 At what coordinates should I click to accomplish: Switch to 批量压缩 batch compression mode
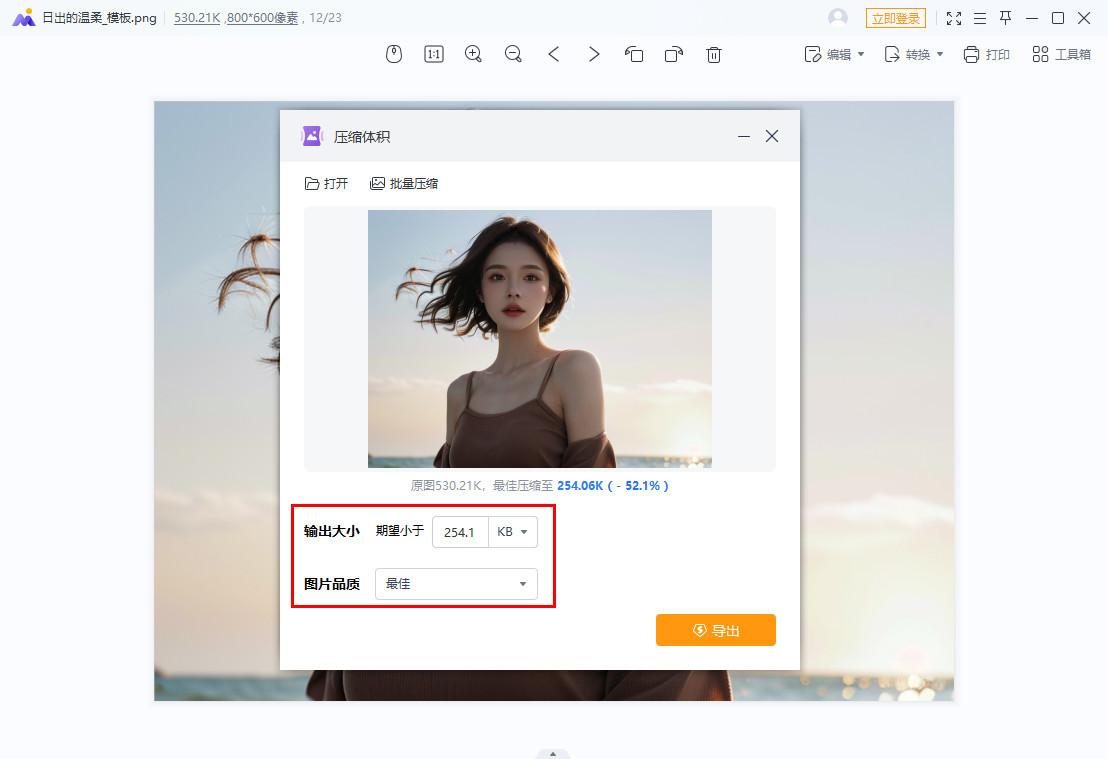[x=405, y=183]
